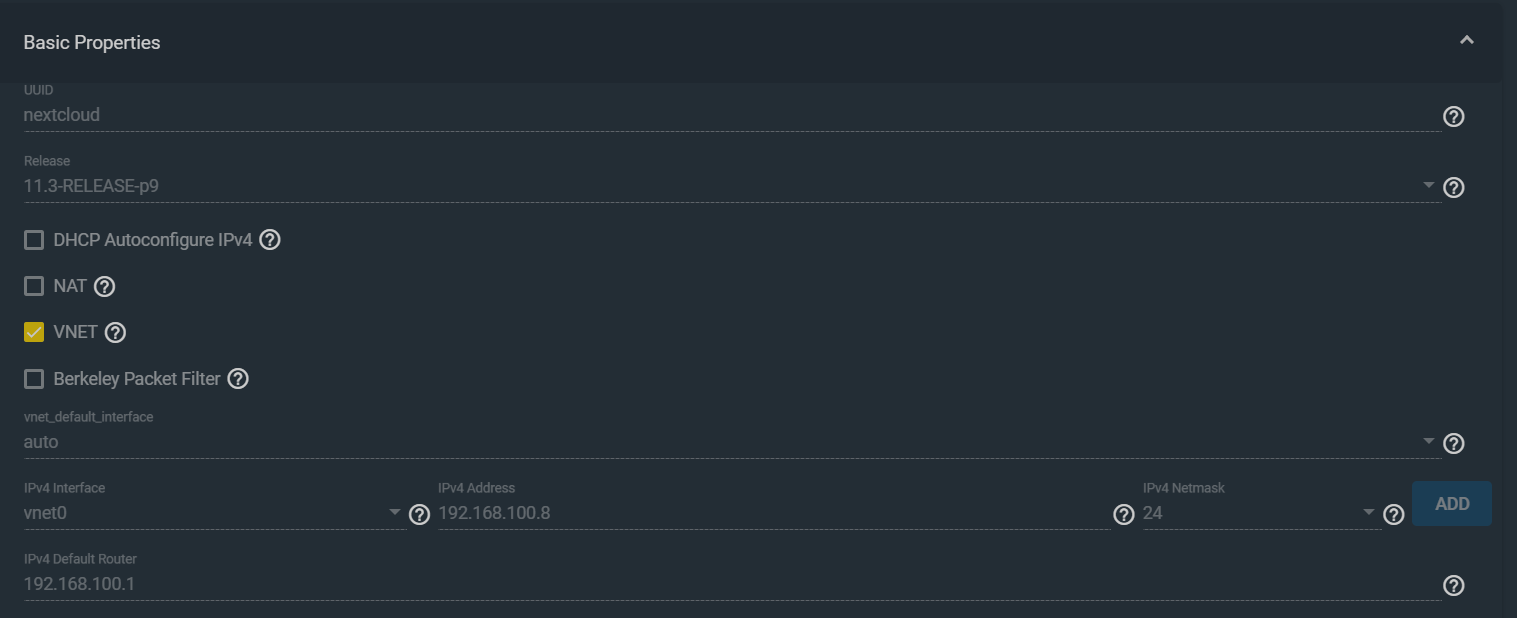Click the ADD button
Image resolution: width=1517 pixels, height=618 pixels.
[1452, 503]
